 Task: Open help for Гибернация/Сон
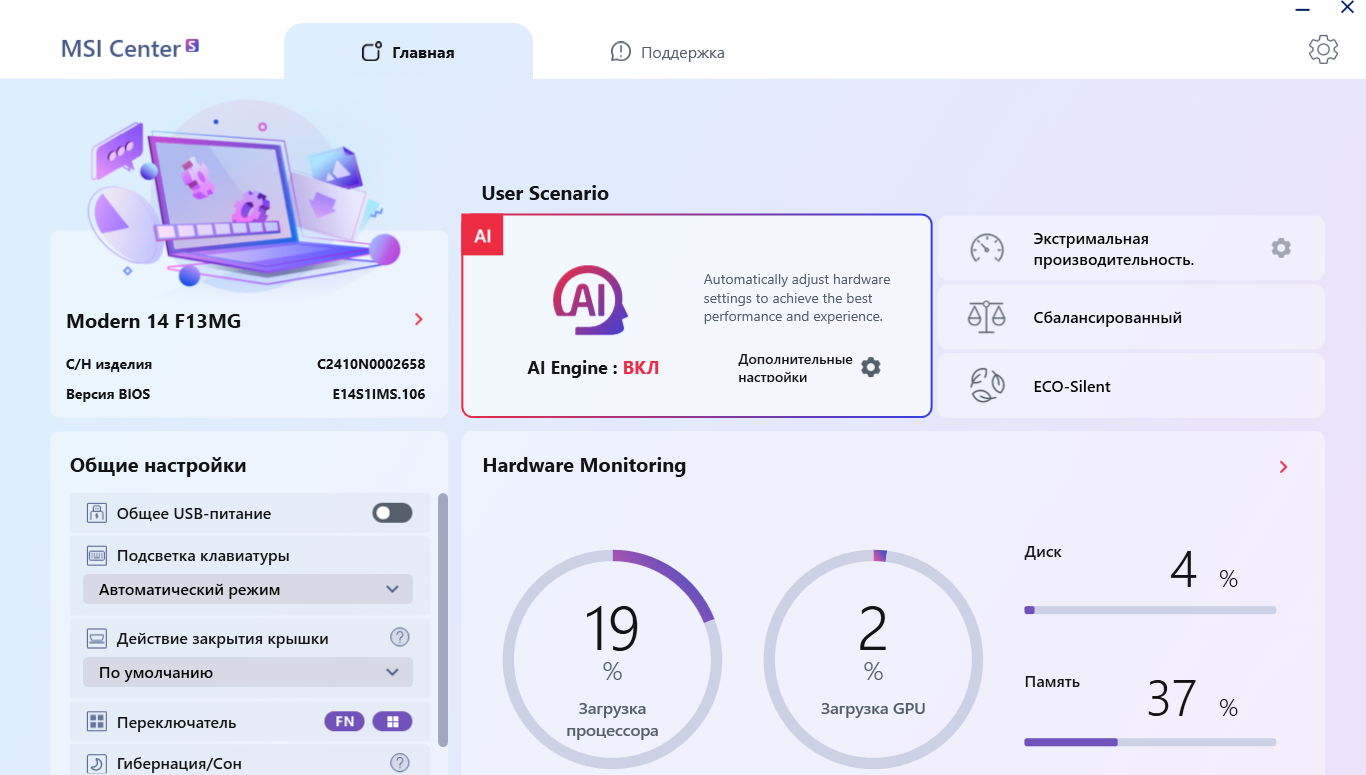click(400, 763)
